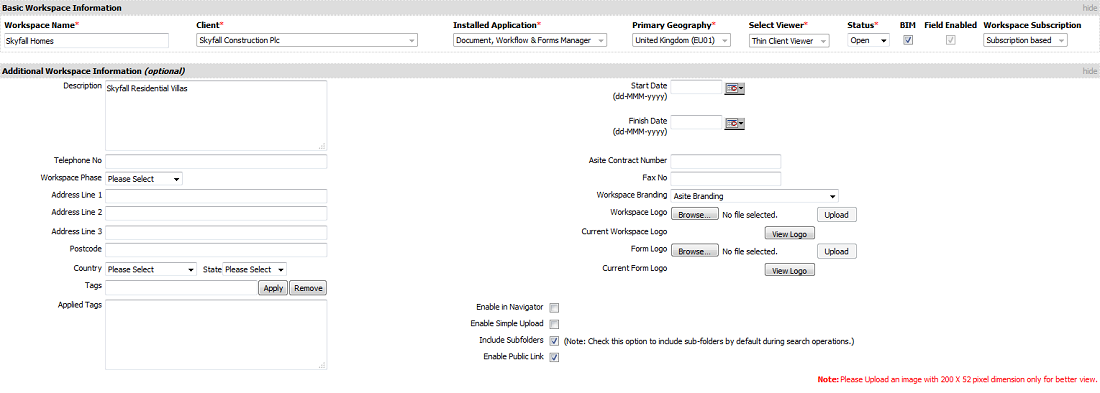This screenshot has height=393, width=1100.
Task: View the Current Form Logo
Action: tap(789, 270)
